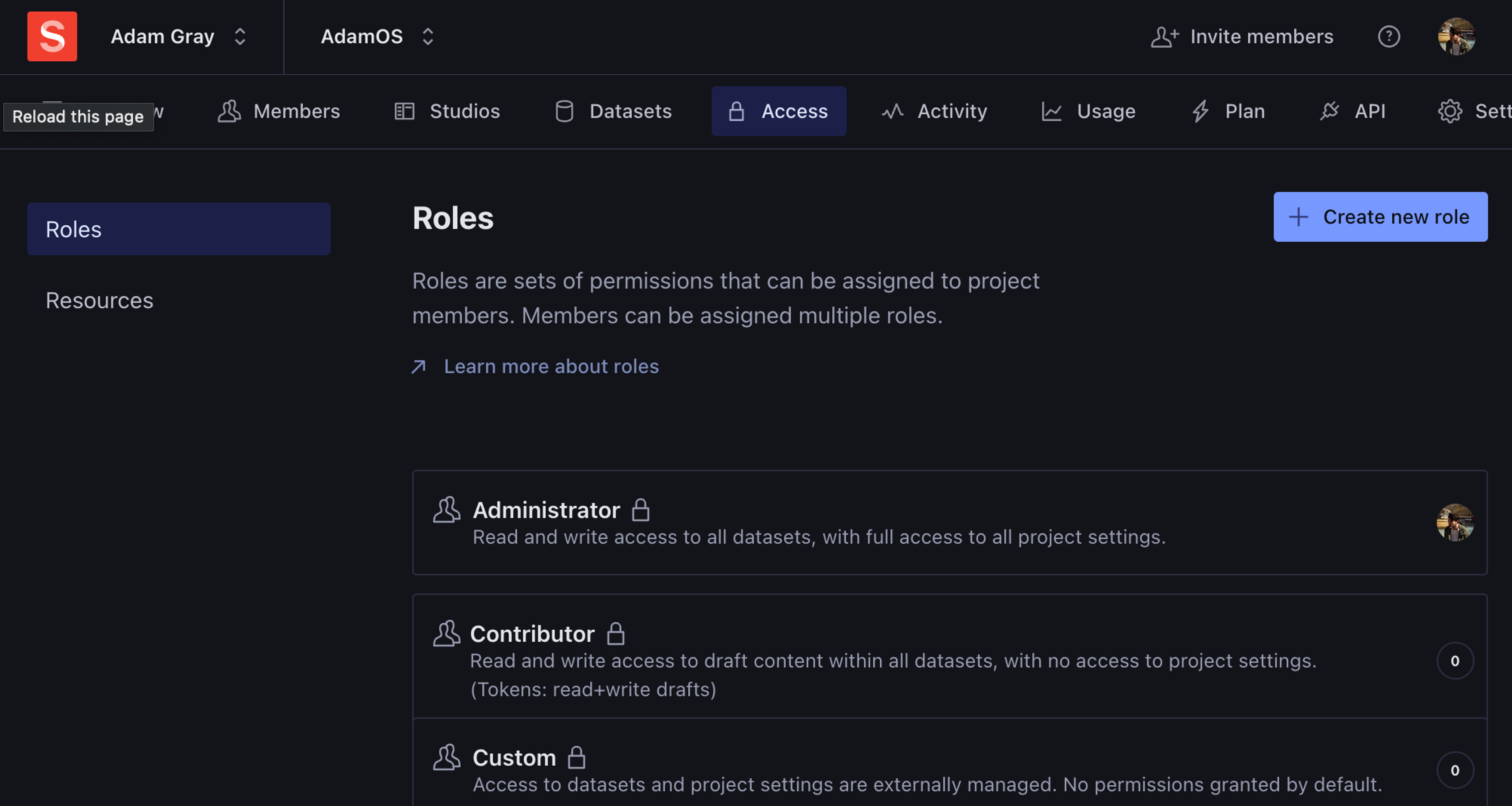Click Contributor's member count badge

point(1455,660)
